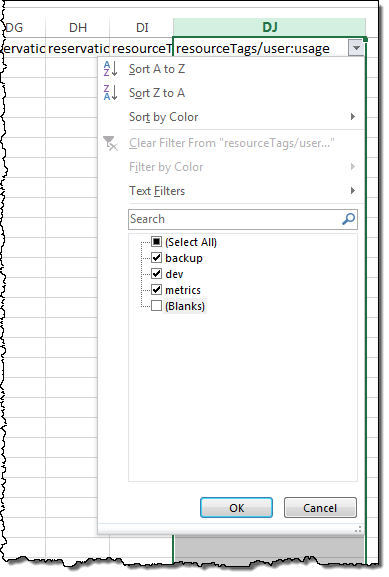Uncheck the metrics filter checkbox
Image resolution: width=389 pixels, height=577 pixels.
click(157, 290)
